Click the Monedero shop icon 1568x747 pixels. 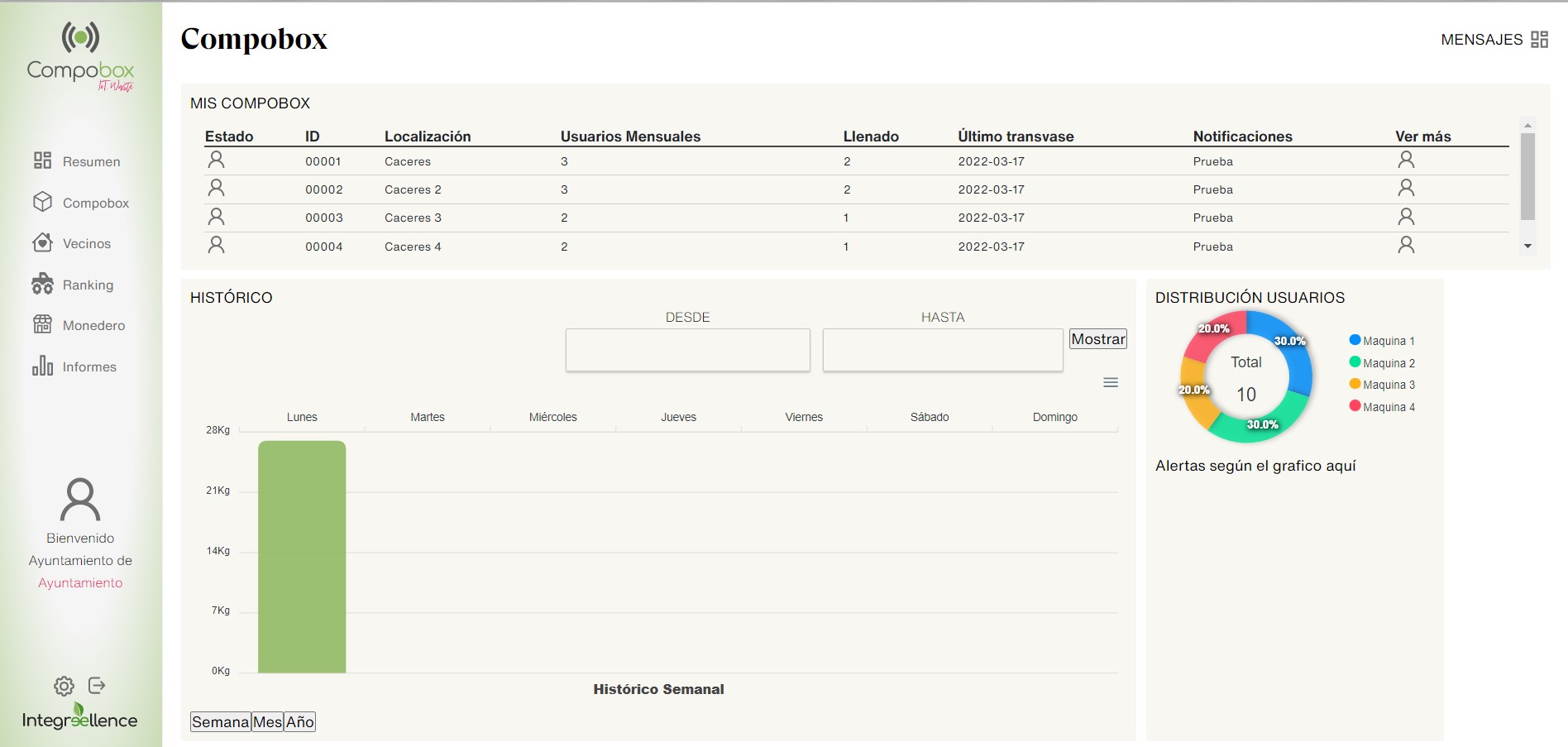tap(42, 325)
